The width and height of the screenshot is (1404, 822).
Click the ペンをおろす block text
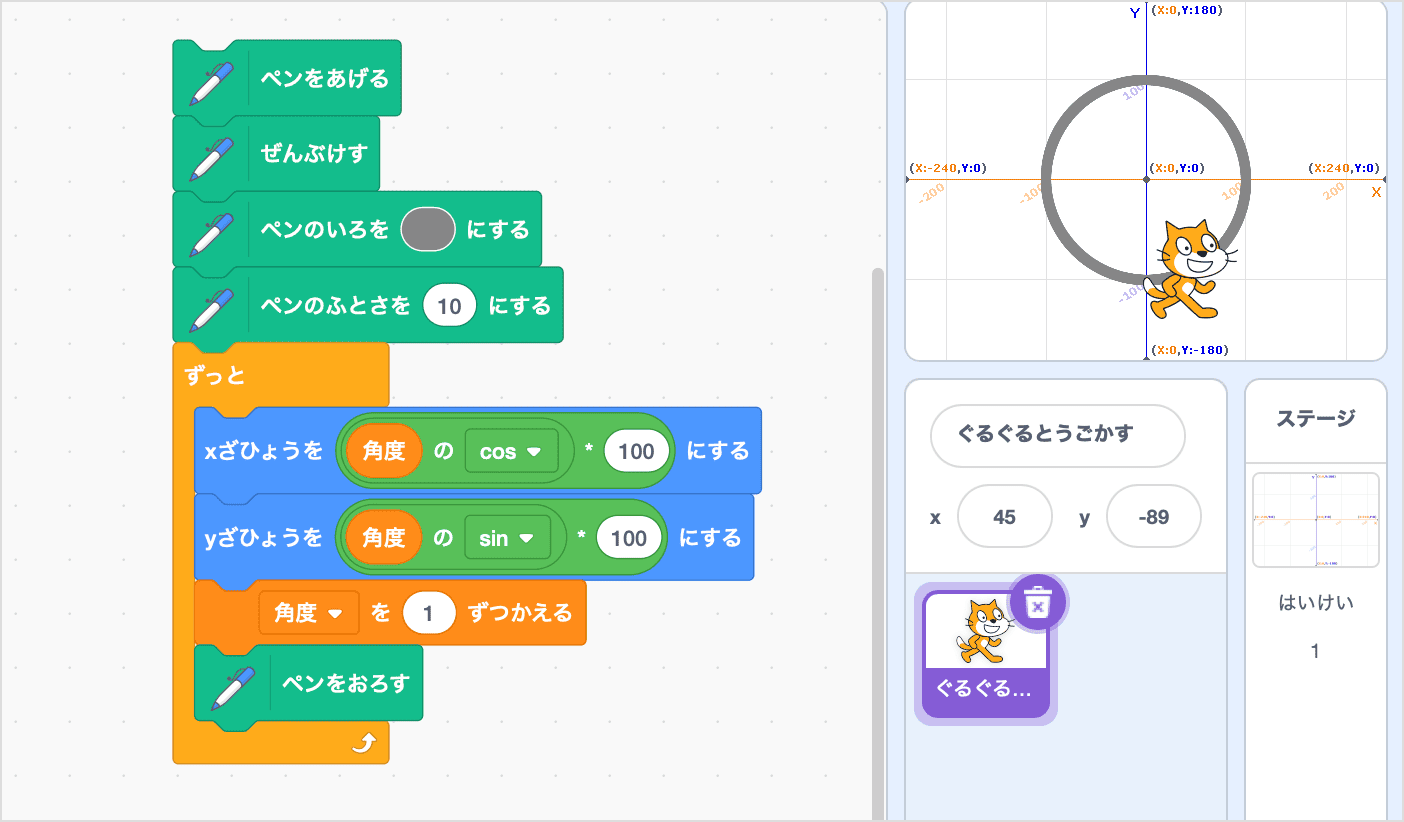coord(346,683)
